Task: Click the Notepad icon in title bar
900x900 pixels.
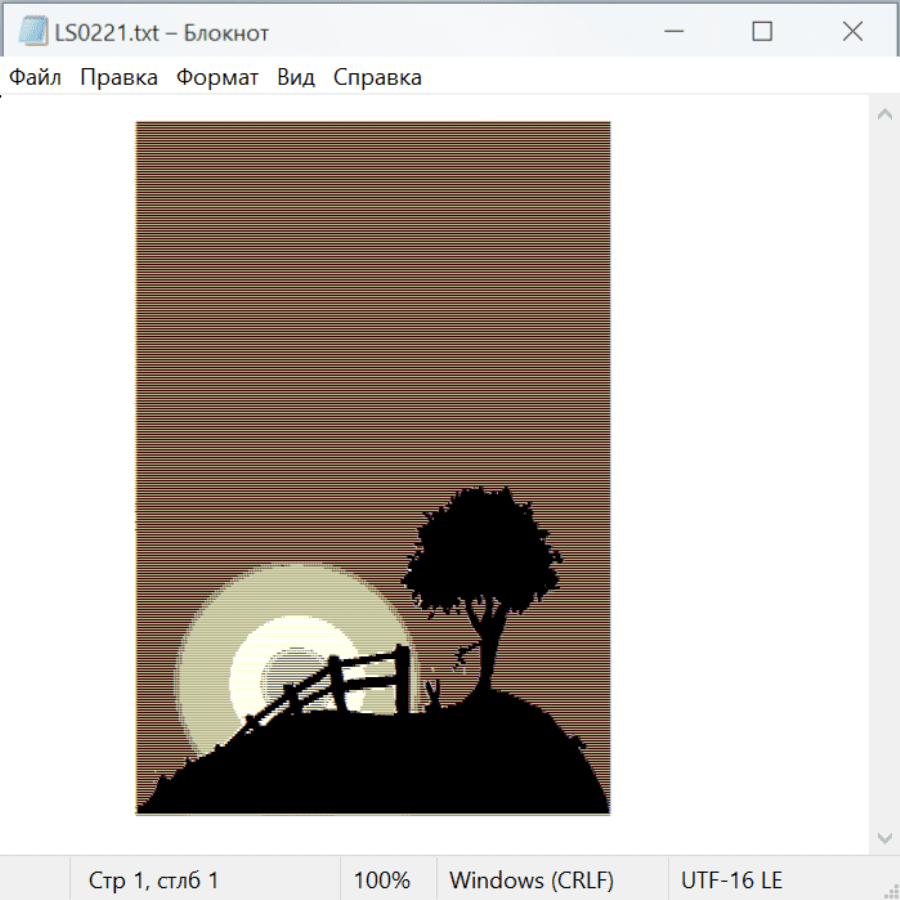Action: click(32, 32)
